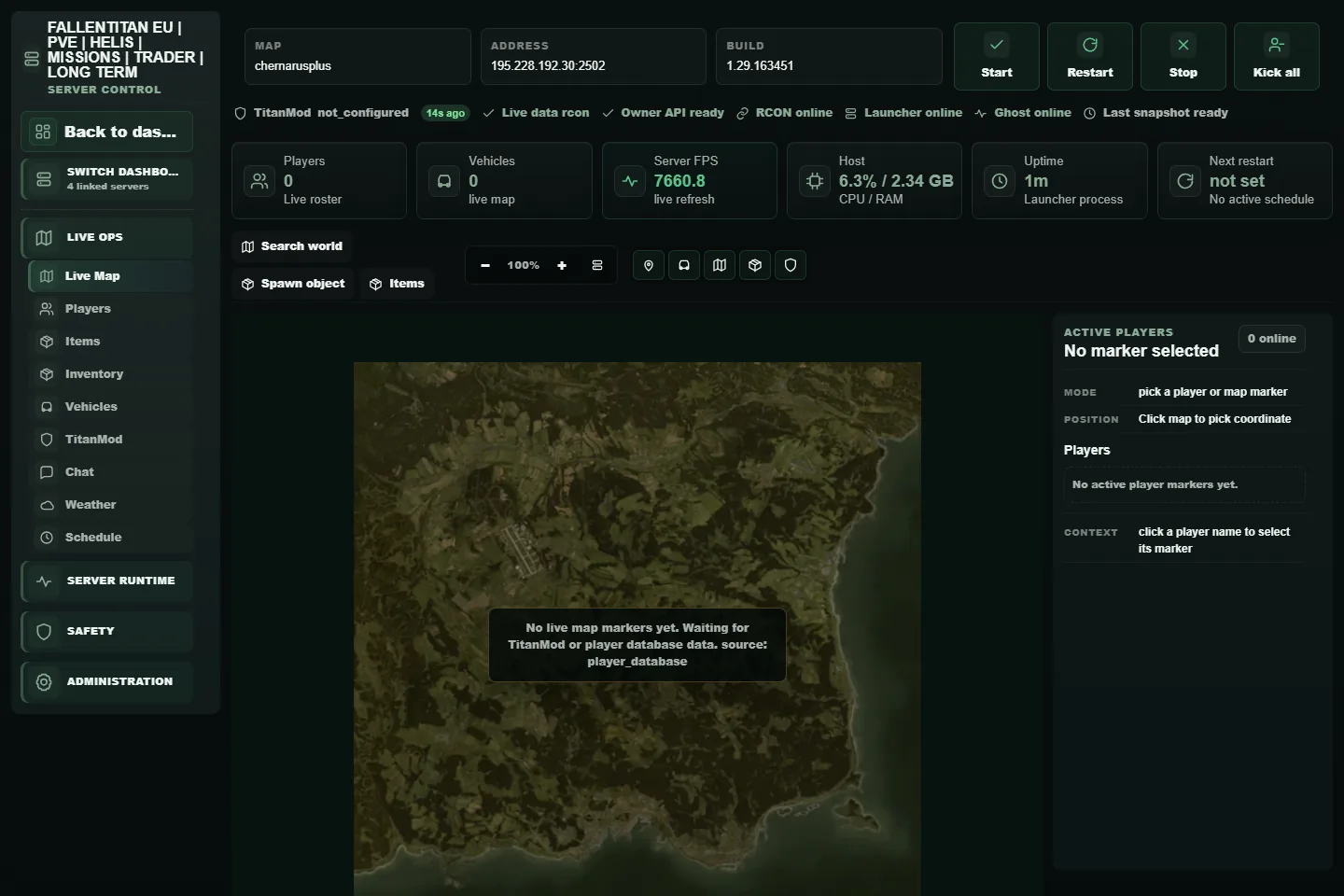This screenshot has height=896, width=1344.
Task: Zoom out the map with minus
Action: [485, 266]
